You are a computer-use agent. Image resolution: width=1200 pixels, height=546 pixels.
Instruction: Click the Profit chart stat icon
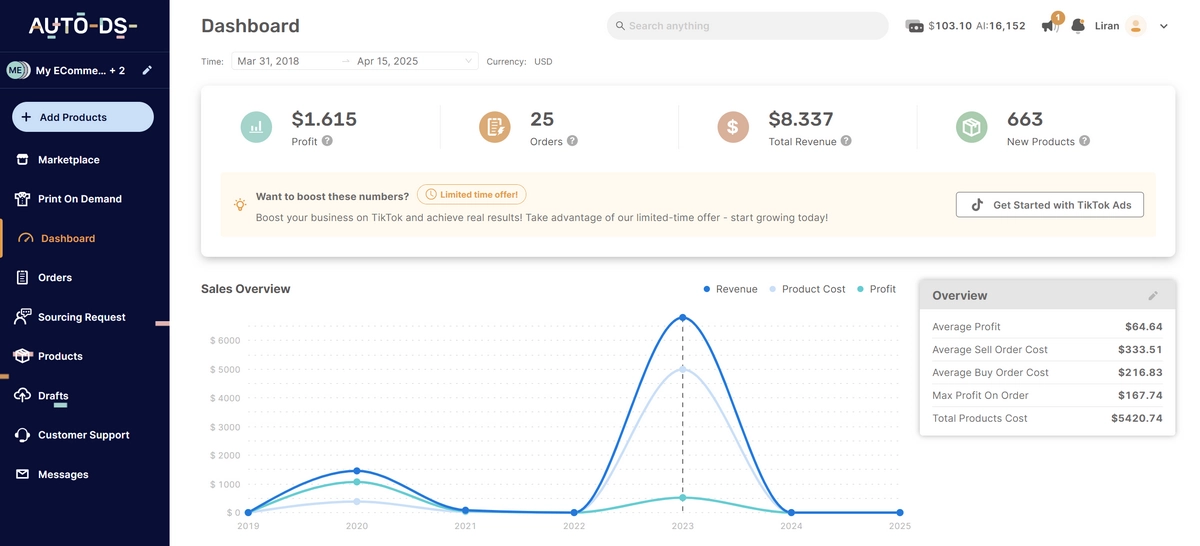click(256, 127)
